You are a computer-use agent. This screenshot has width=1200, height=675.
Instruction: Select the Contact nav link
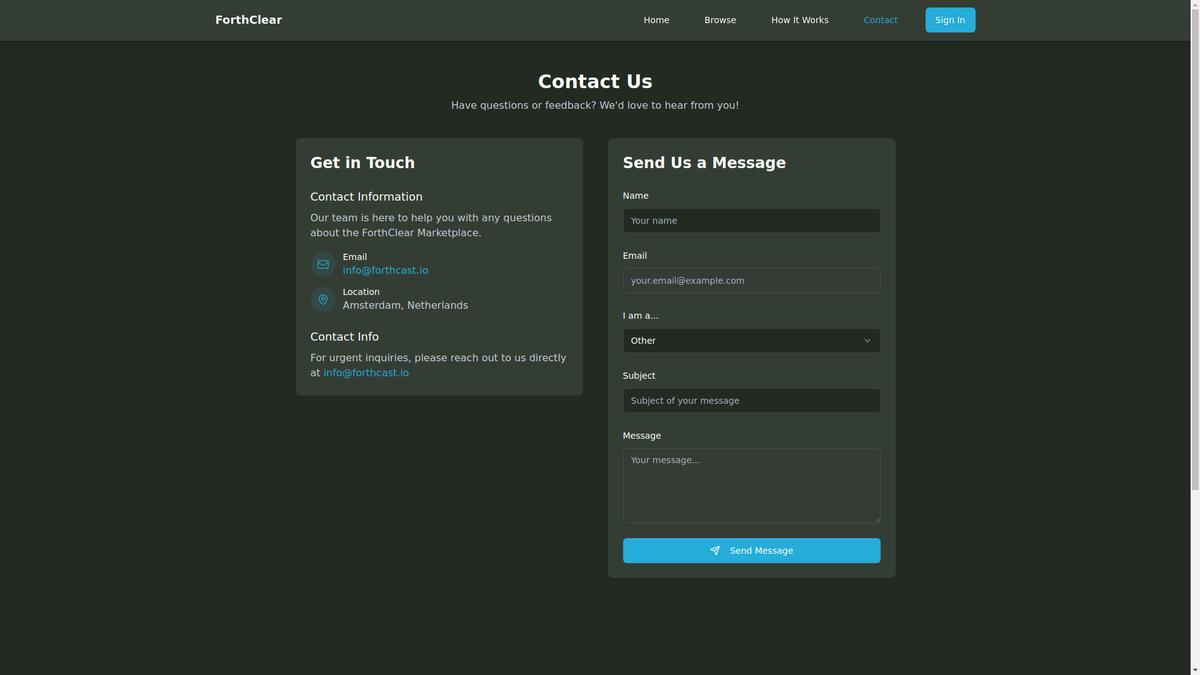pos(880,20)
